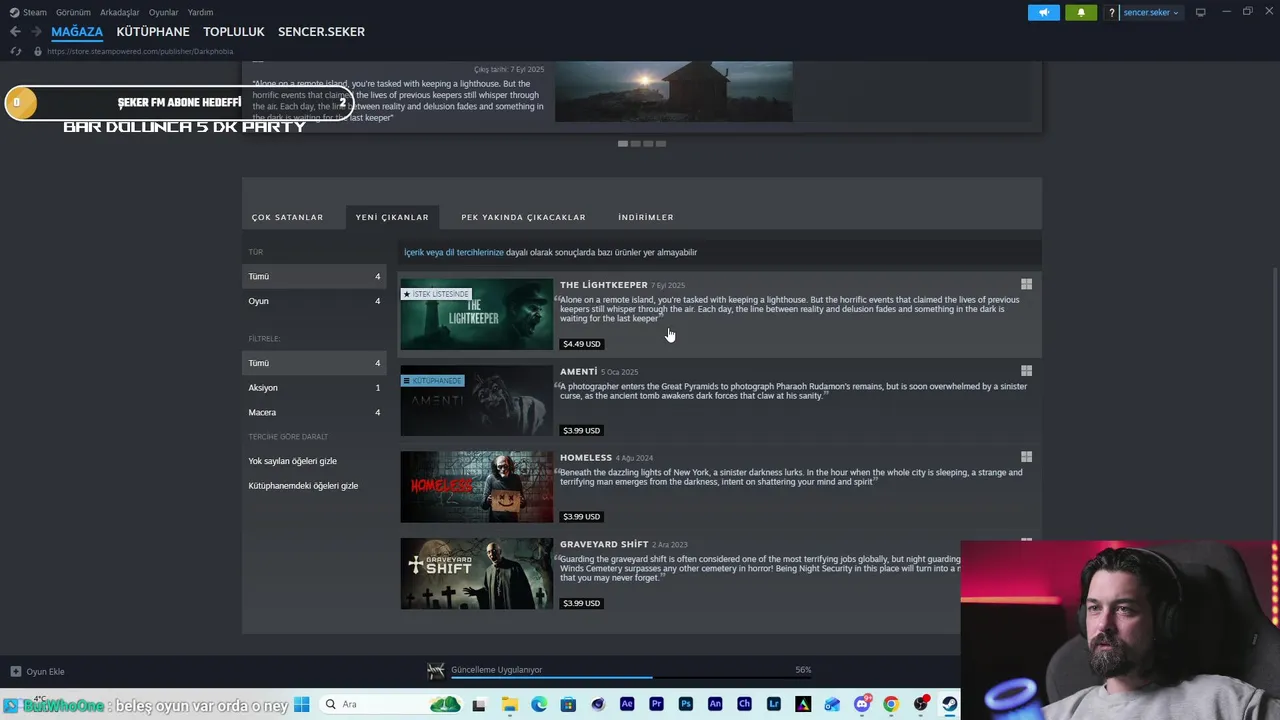The width and height of the screenshot is (1280, 720).
Task: Open İçerik veya dil tercihlerinize link
Action: (454, 252)
